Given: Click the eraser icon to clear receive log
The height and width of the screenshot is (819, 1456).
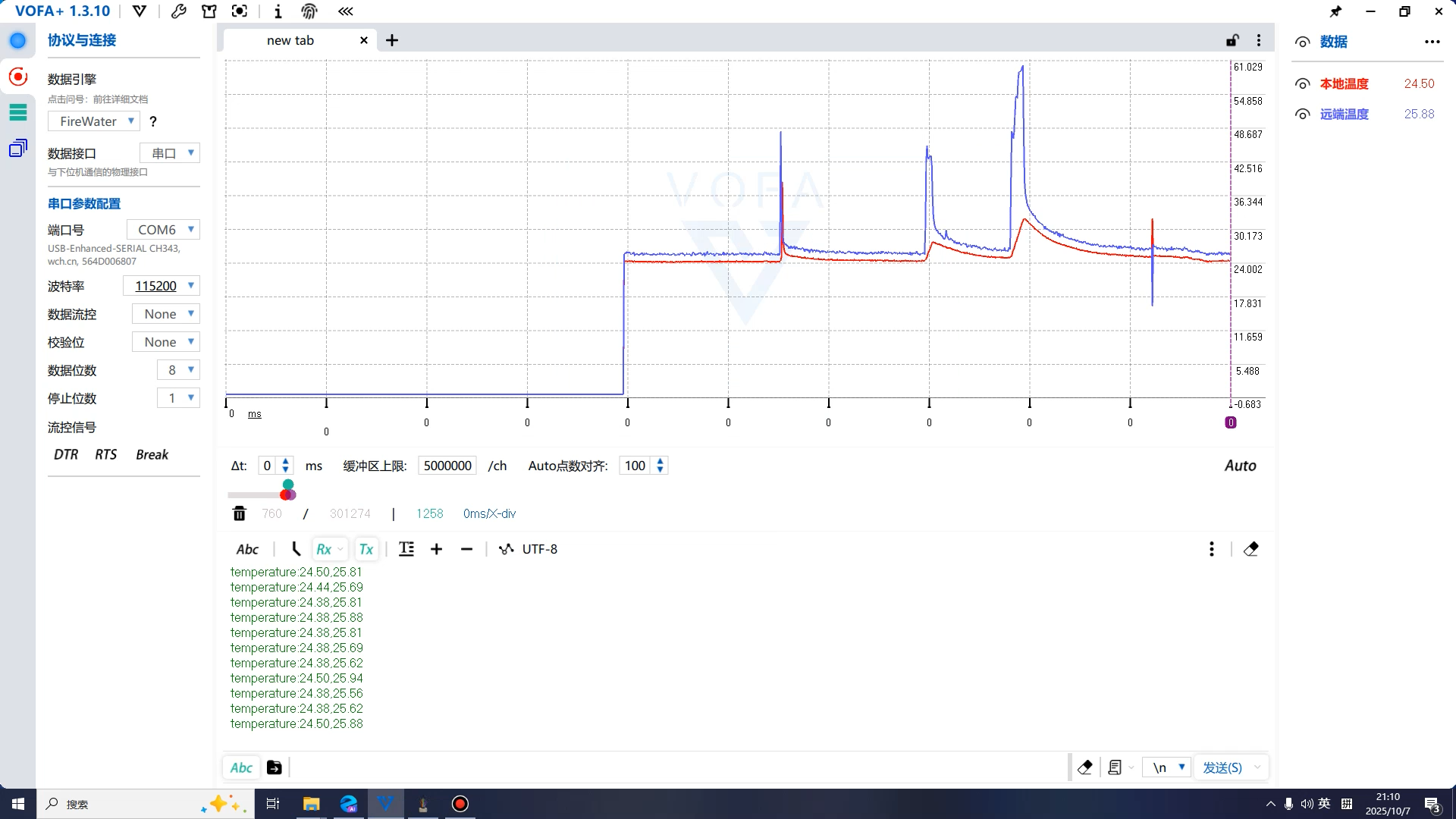Looking at the screenshot, I should pos(1250,549).
